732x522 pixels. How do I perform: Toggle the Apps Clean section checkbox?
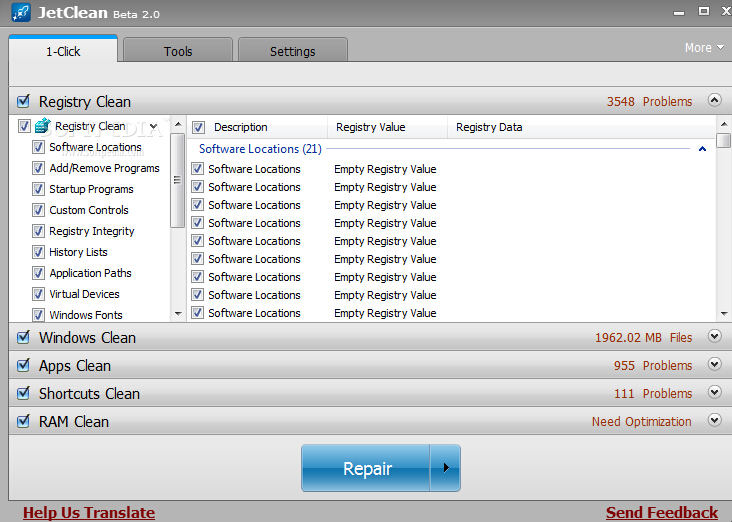pyautogui.click(x=23, y=365)
